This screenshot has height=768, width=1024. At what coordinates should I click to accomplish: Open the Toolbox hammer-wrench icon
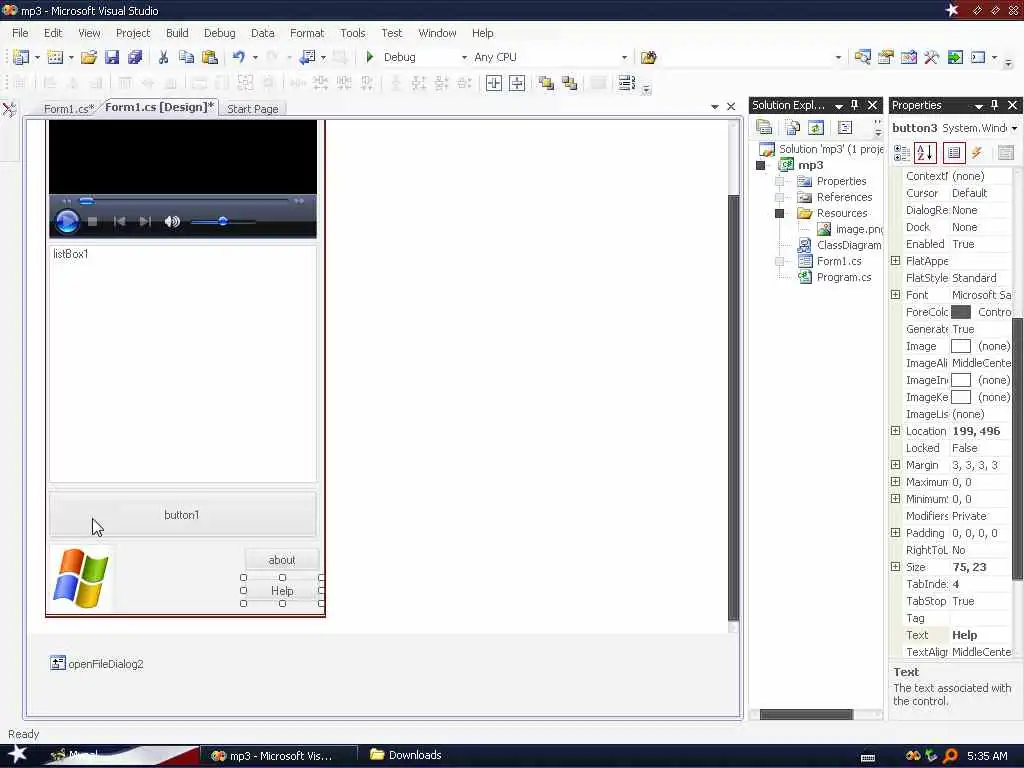click(x=932, y=57)
